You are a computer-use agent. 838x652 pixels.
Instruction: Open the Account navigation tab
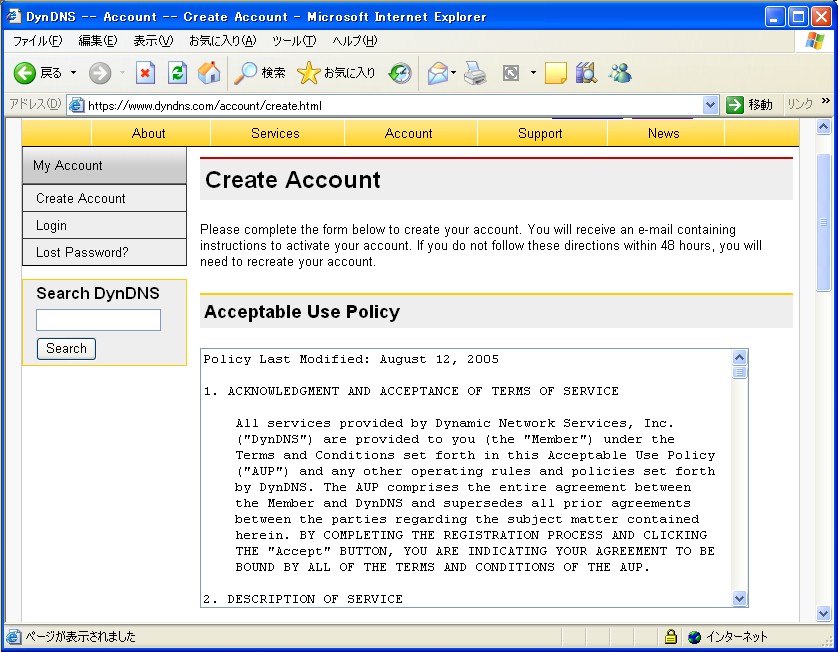click(x=408, y=133)
